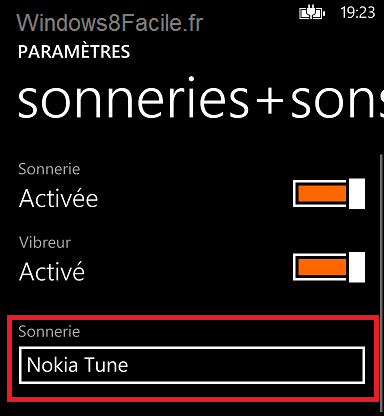
Task: Click the Vibreur label
Action: tap(45, 242)
